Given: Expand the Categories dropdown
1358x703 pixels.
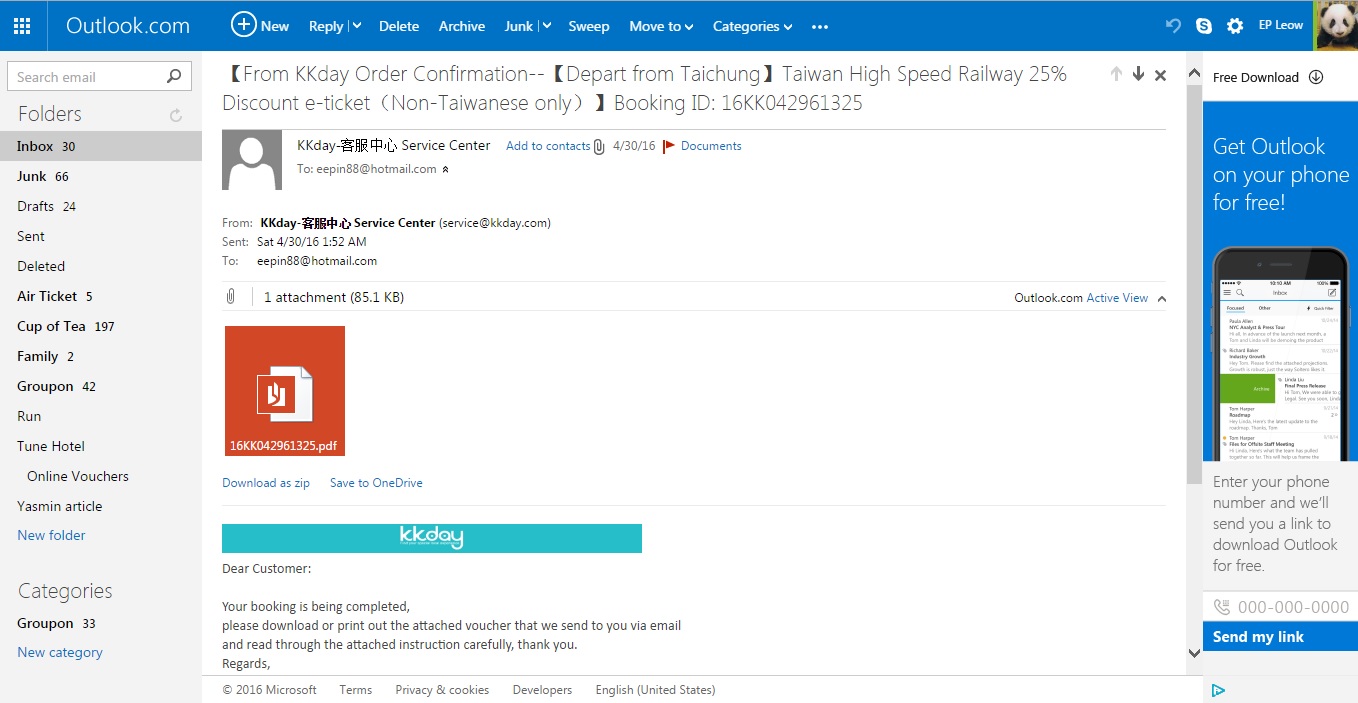Looking at the screenshot, I should (x=788, y=27).
